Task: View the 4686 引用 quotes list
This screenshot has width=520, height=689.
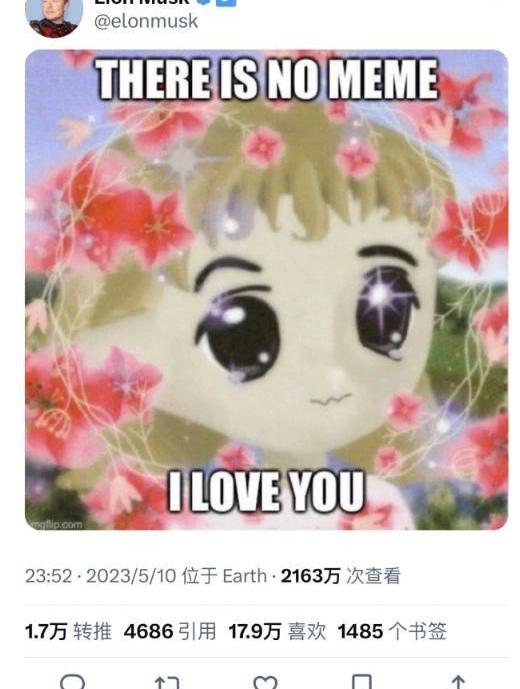Action: click(x=170, y=631)
